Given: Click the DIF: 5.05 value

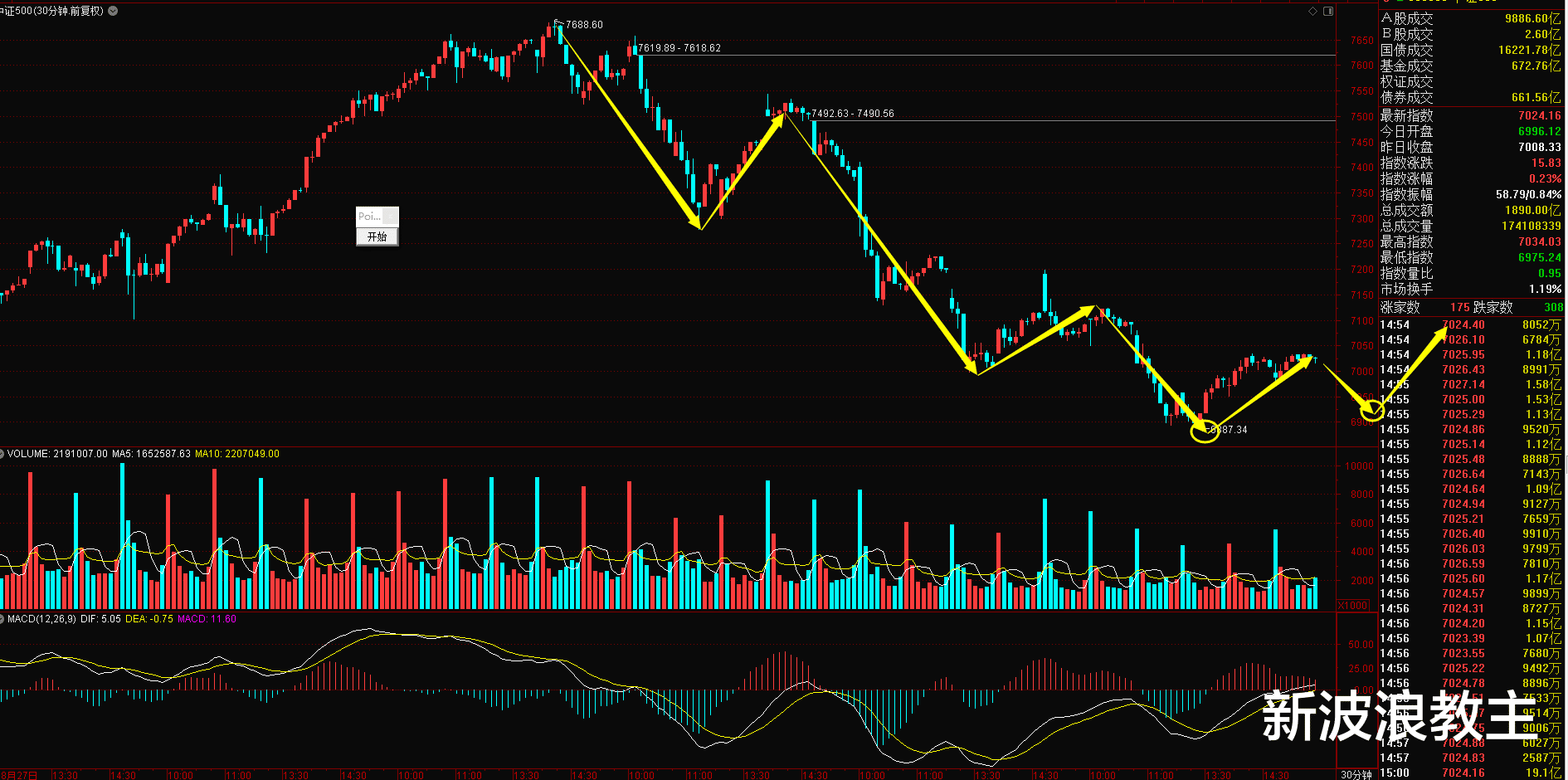Looking at the screenshot, I should (100, 619).
